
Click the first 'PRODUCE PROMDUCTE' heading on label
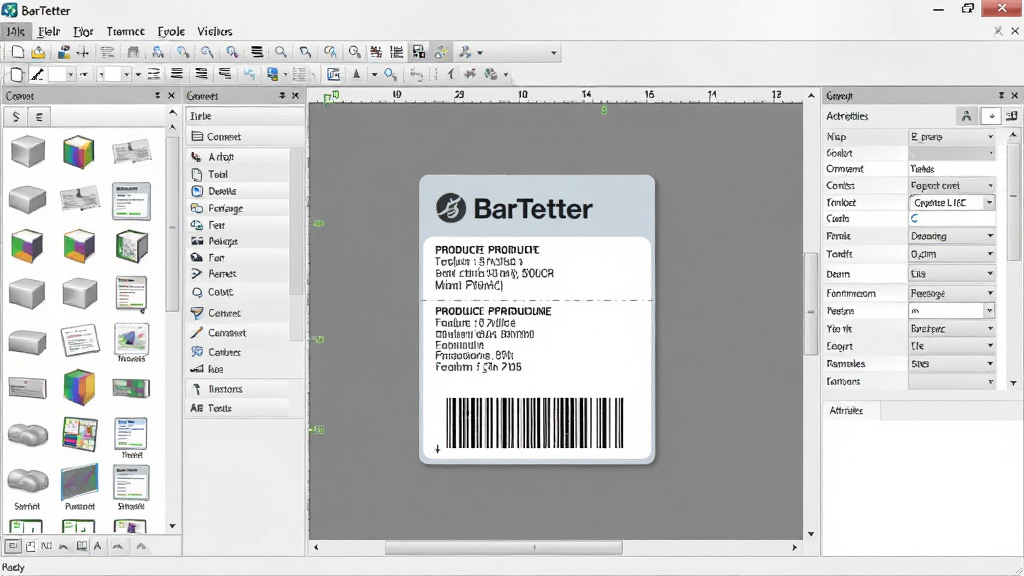click(487, 249)
